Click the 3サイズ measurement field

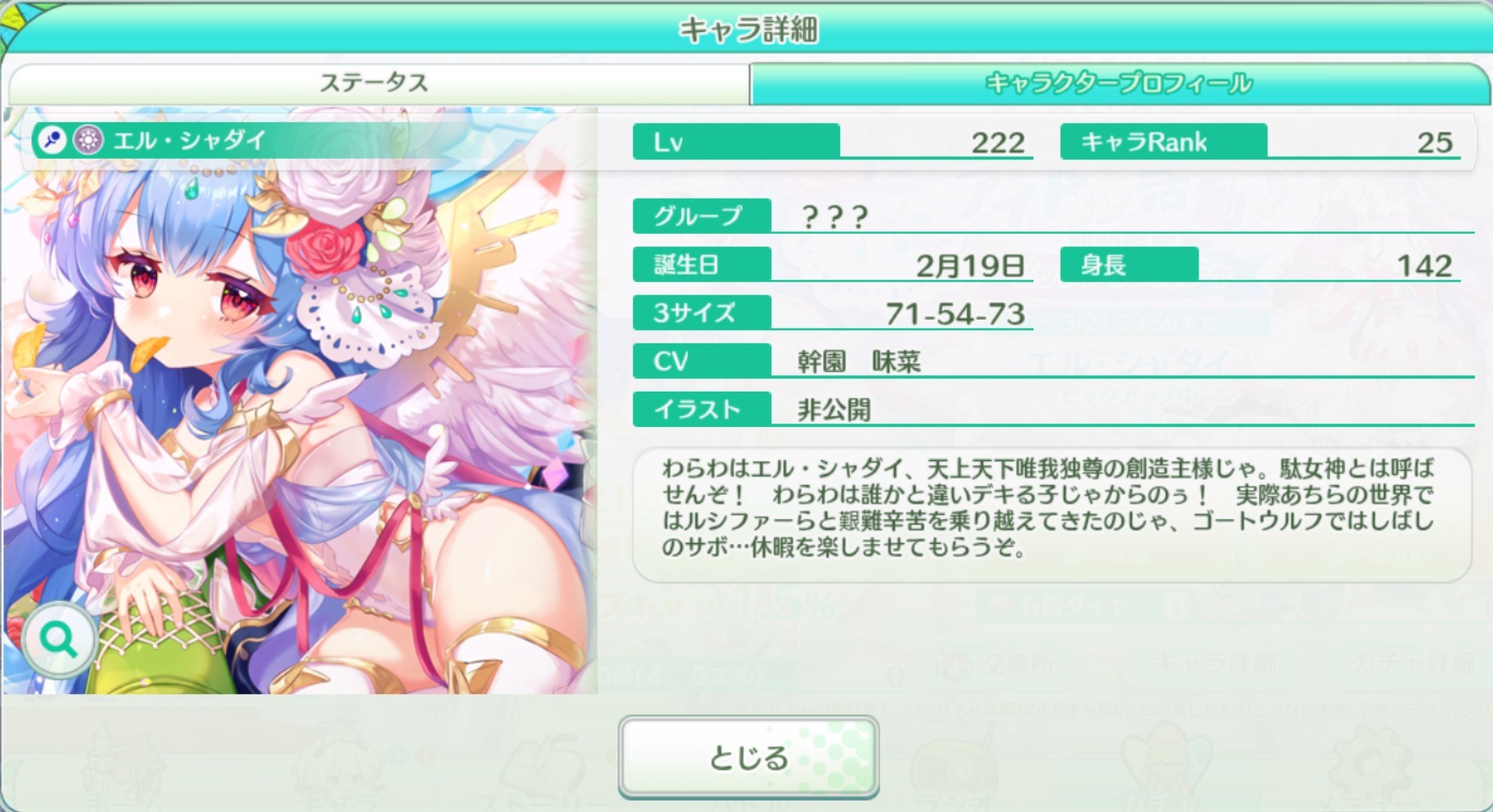(x=833, y=312)
